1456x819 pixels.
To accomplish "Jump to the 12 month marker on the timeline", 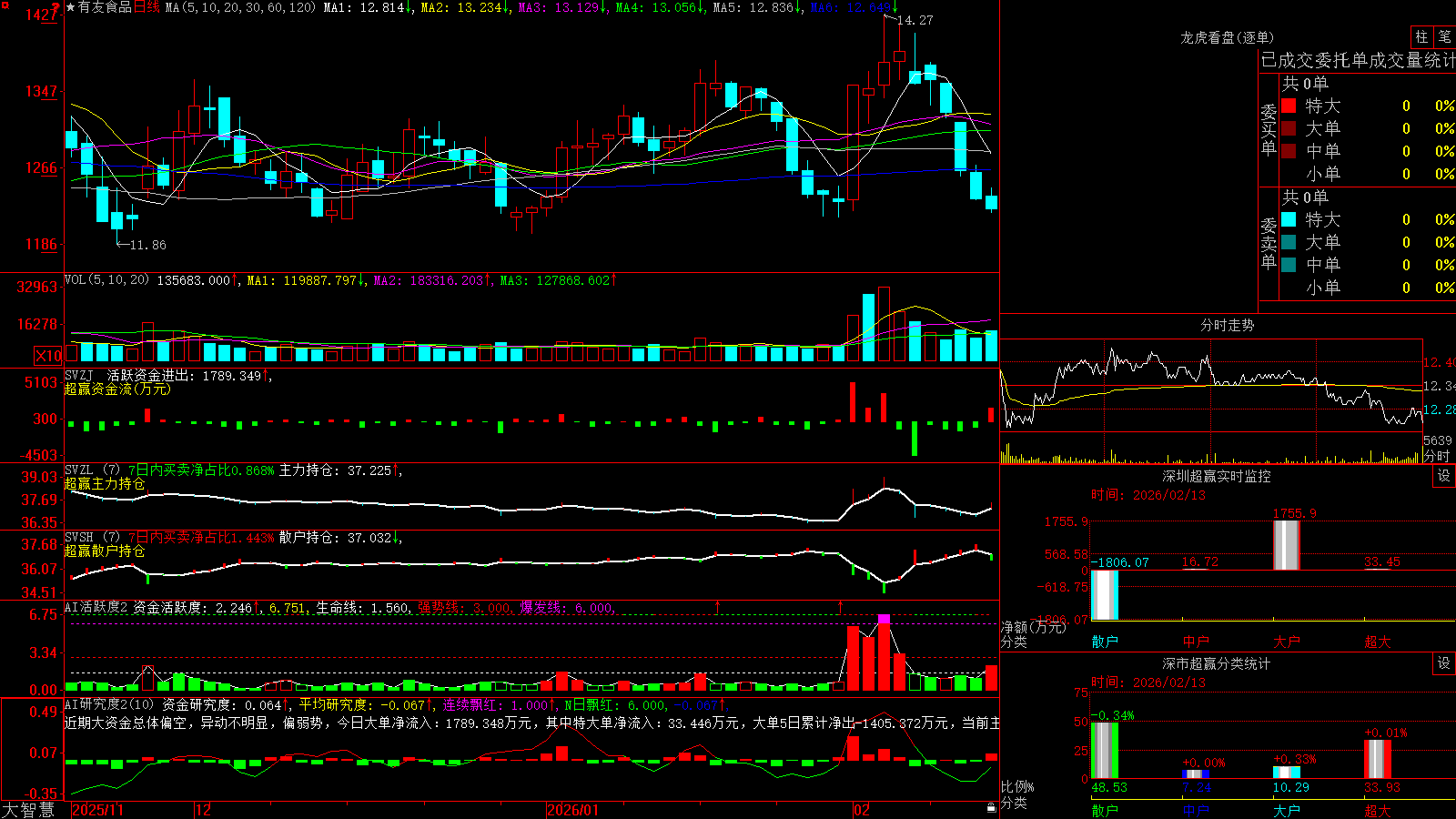I will click(204, 810).
